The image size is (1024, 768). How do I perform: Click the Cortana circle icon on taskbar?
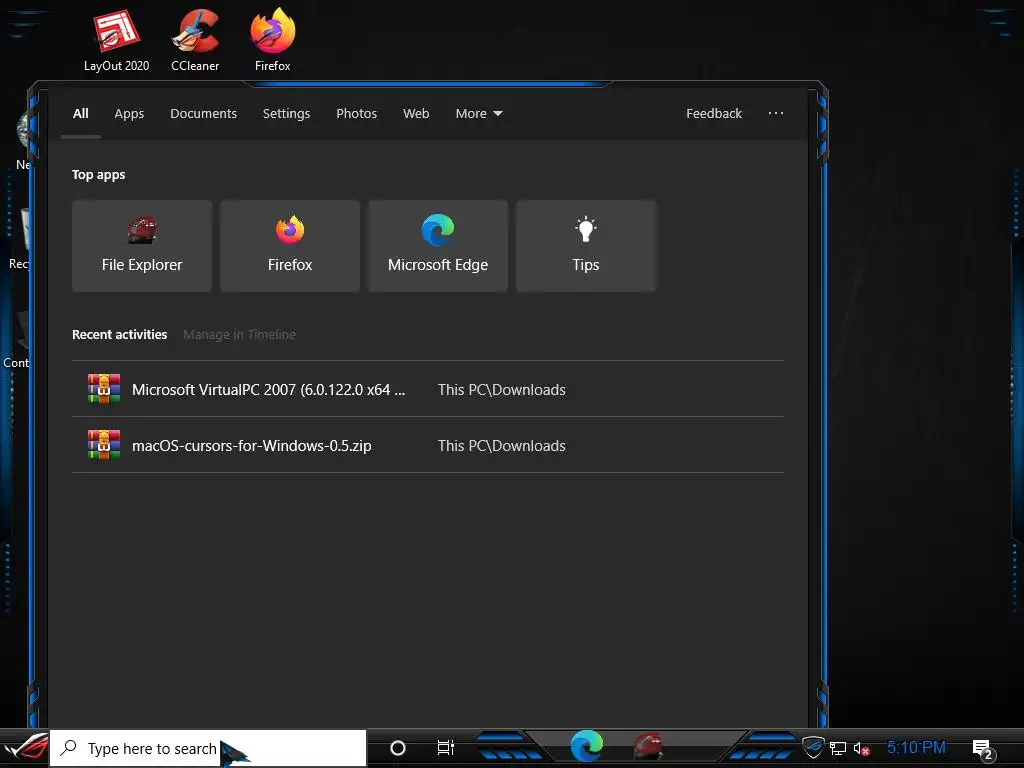coord(397,748)
